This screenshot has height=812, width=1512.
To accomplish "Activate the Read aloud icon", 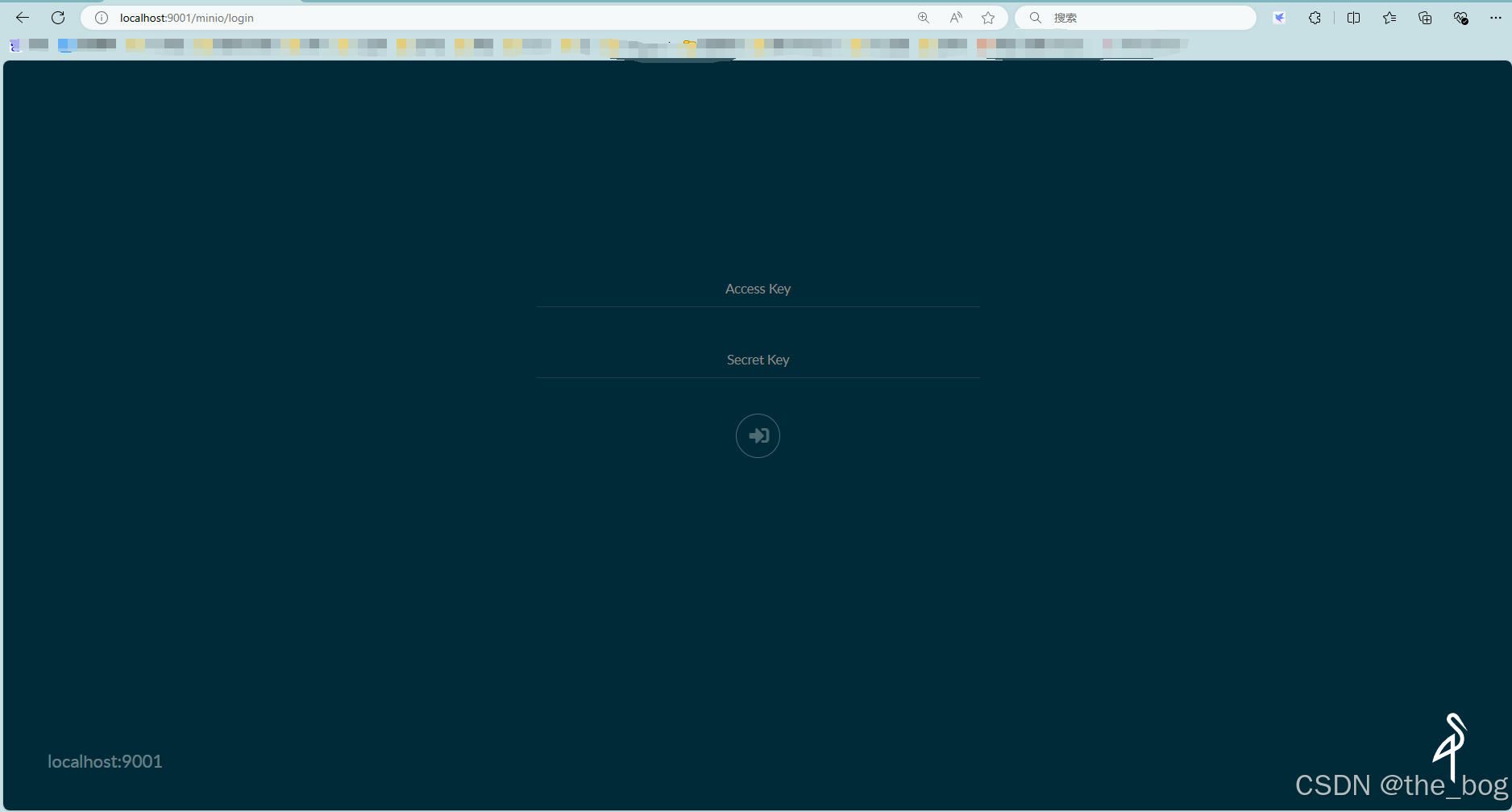I will [956, 18].
